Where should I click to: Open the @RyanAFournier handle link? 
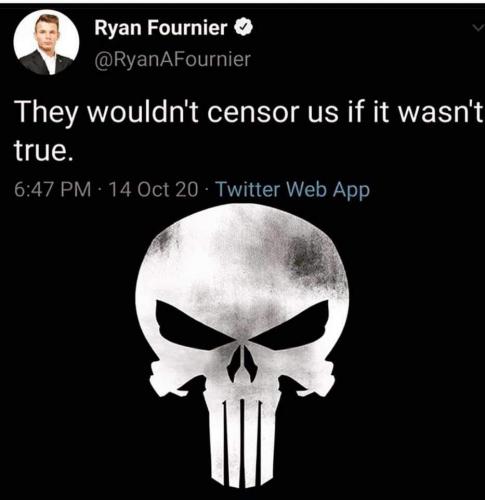pos(173,59)
